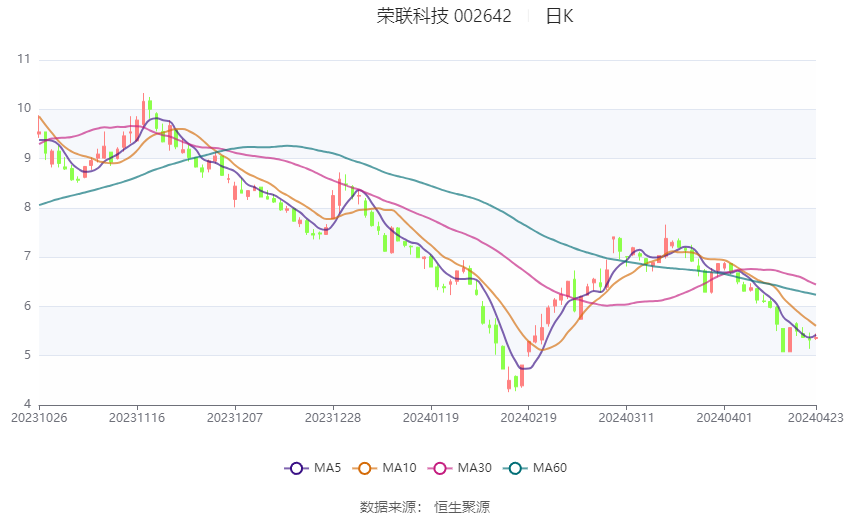Hide the MA10 series via its label
This screenshot has width=850, height=517.
click(x=400, y=467)
